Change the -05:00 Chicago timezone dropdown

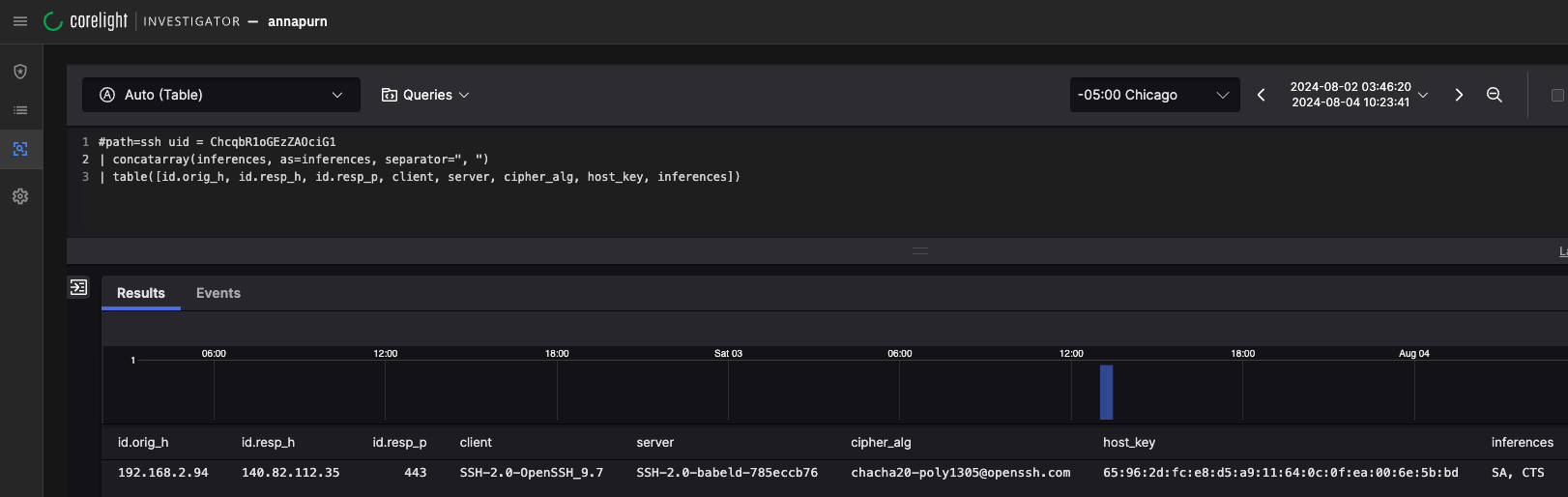[x=1153, y=95]
